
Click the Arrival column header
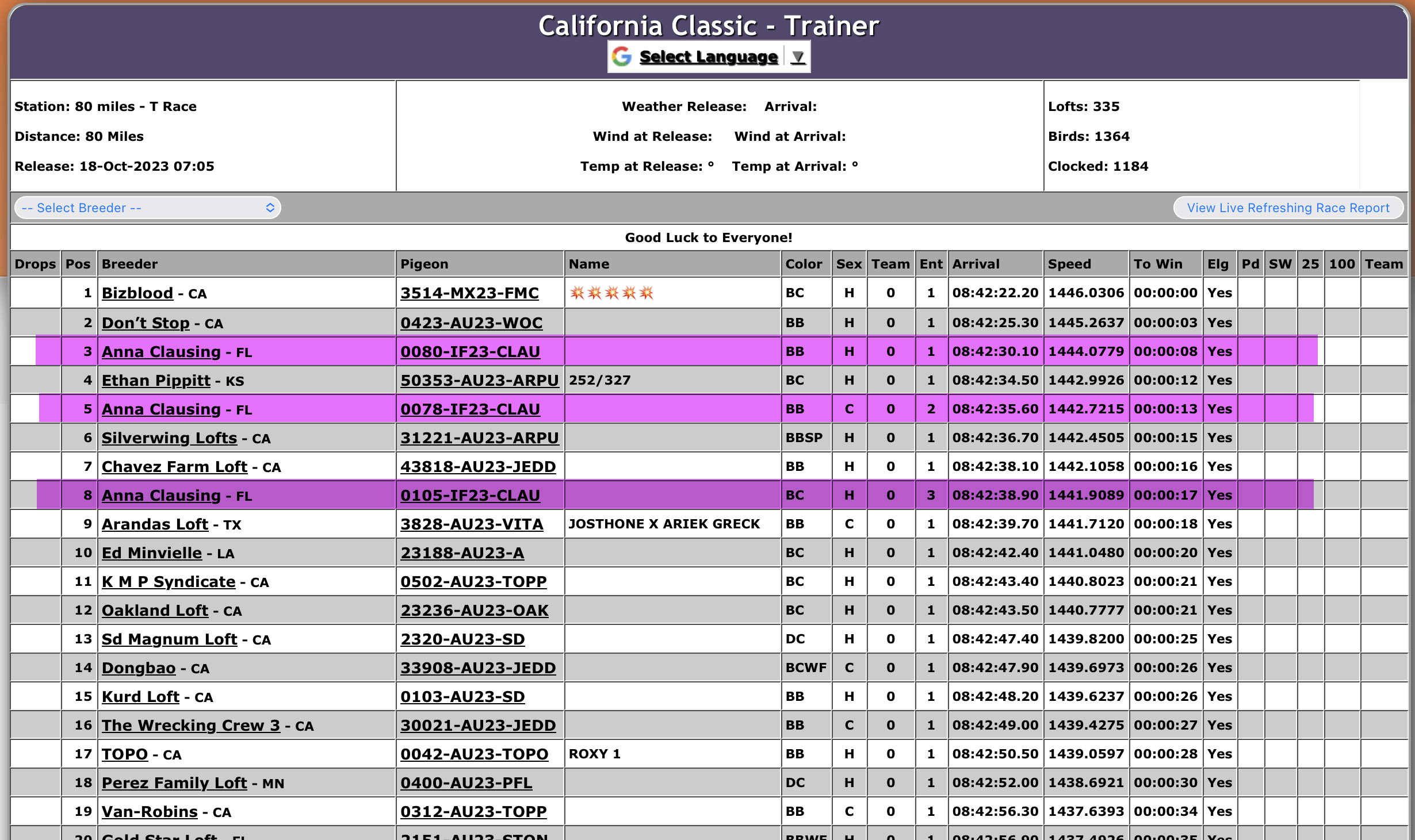pyautogui.click(x=976, y=264)
